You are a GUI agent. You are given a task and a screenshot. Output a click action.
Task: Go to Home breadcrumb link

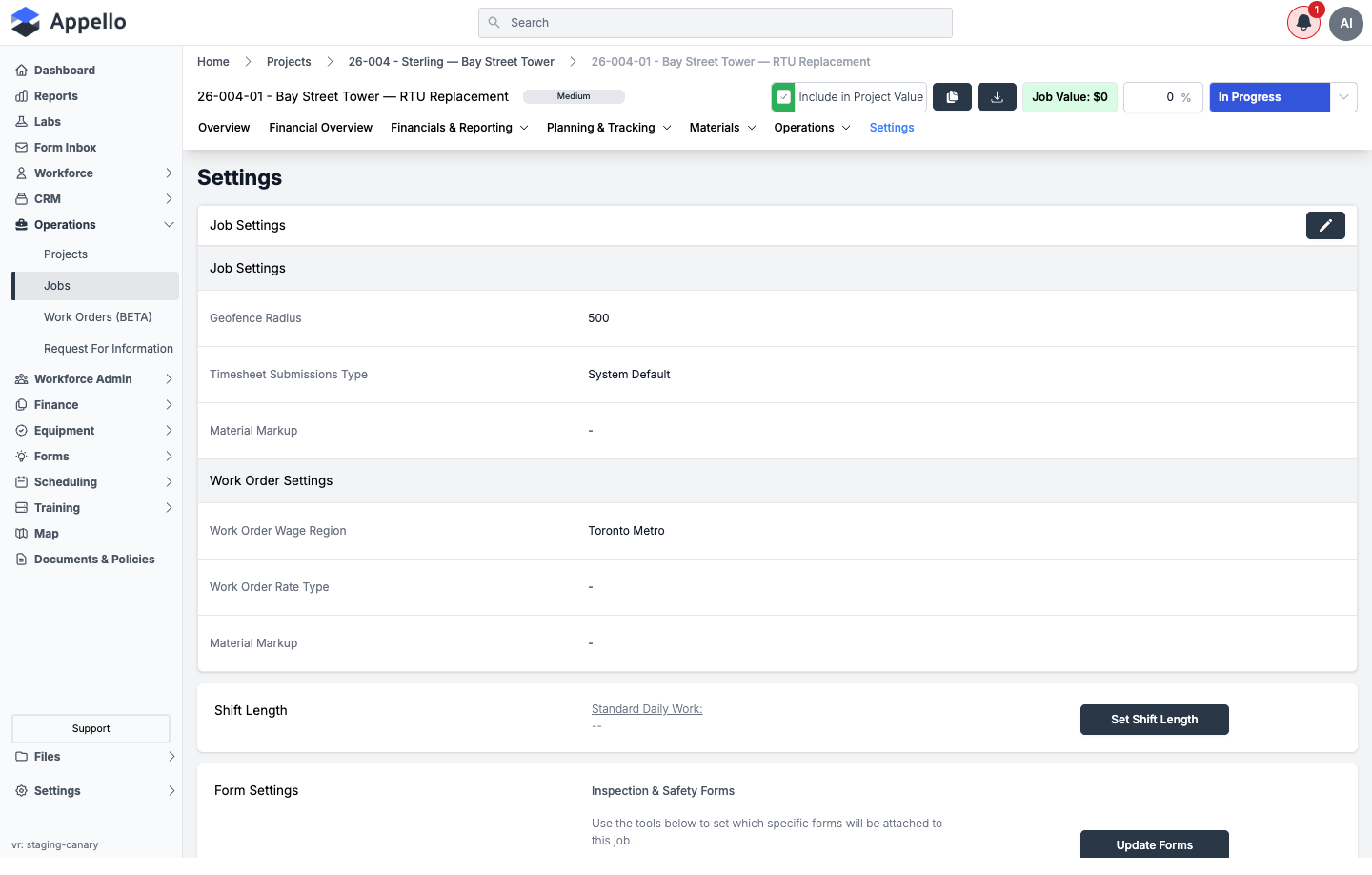[x=213, y=62]
